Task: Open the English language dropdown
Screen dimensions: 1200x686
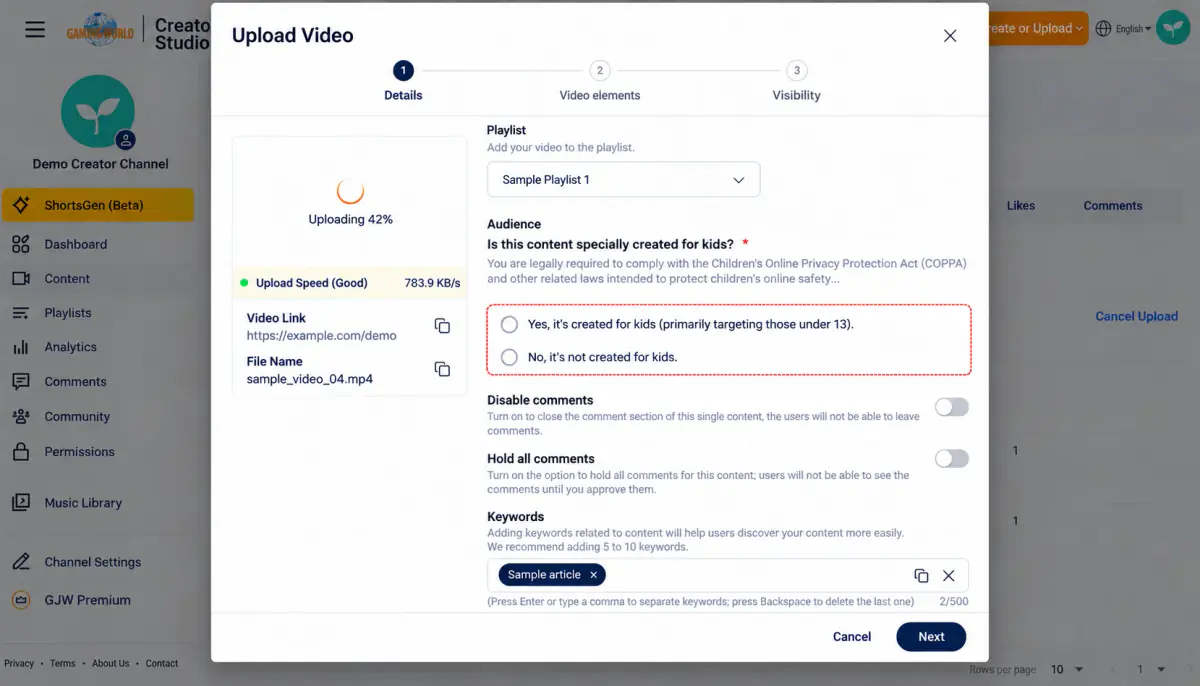Action: 1133,29
